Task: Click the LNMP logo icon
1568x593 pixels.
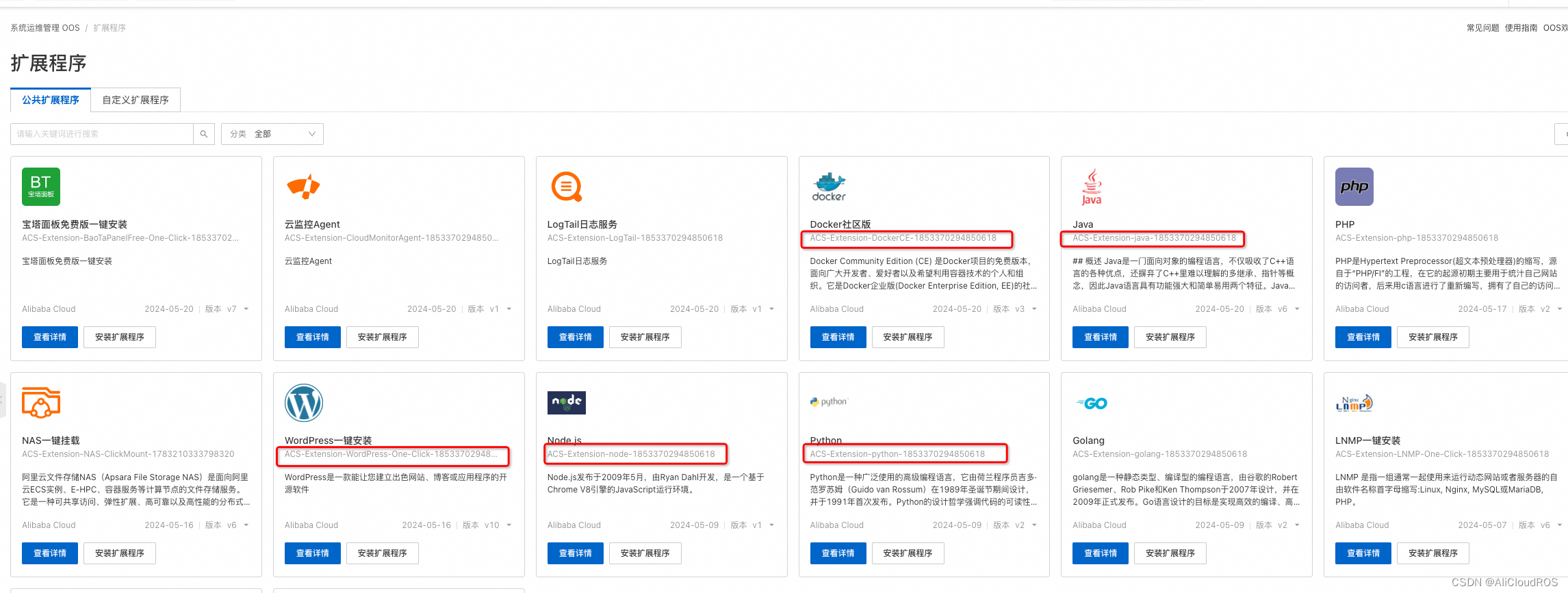Action: point(1354,403)
